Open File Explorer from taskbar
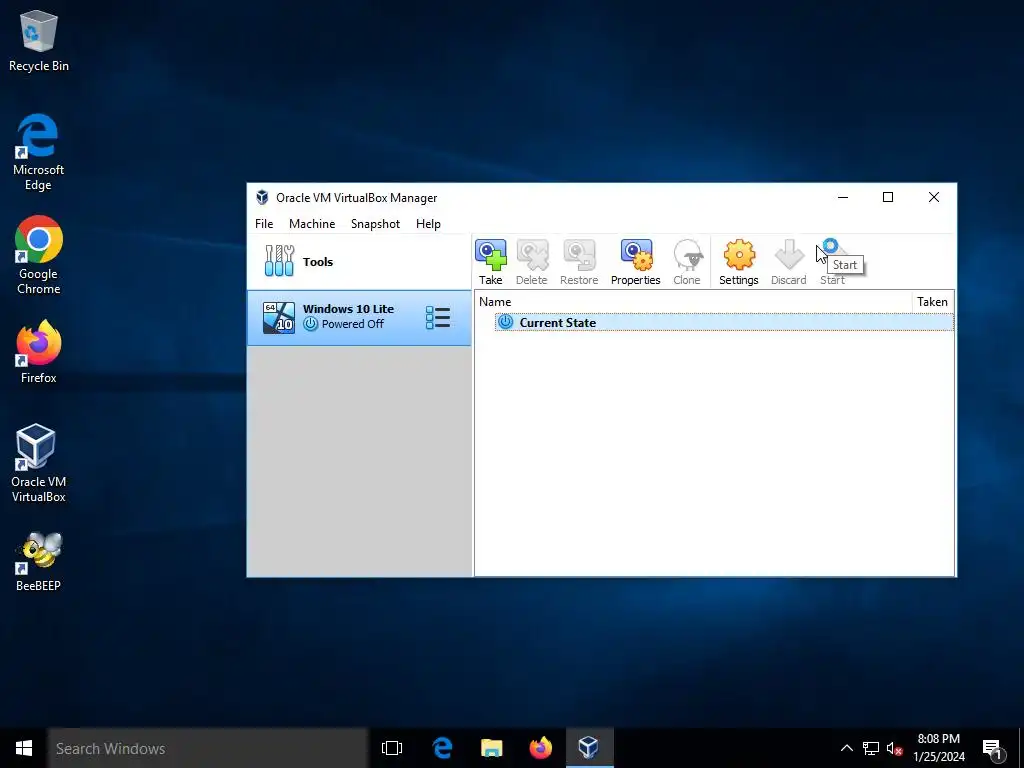The height and width of the screenshot is (768, 1024). [491, 748]
